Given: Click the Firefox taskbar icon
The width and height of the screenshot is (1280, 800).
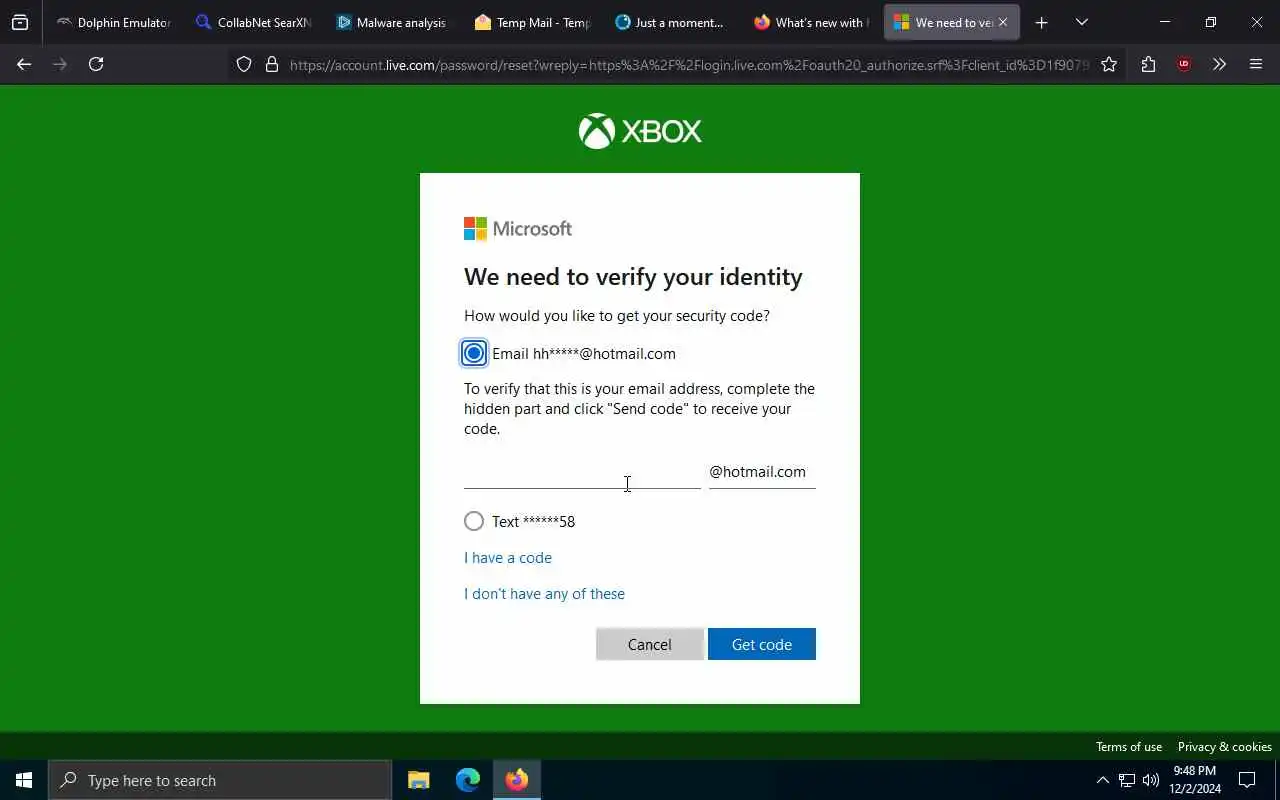Looking at the screenshot, I should (x=517, y=780).
